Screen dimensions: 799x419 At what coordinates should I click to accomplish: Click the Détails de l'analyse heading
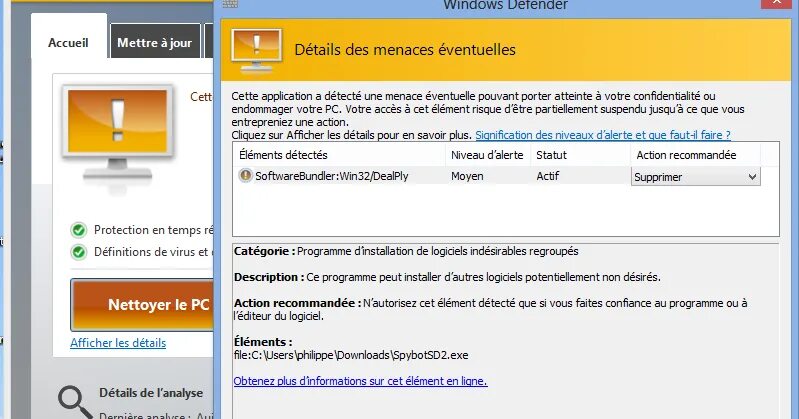tap(151, 393)
